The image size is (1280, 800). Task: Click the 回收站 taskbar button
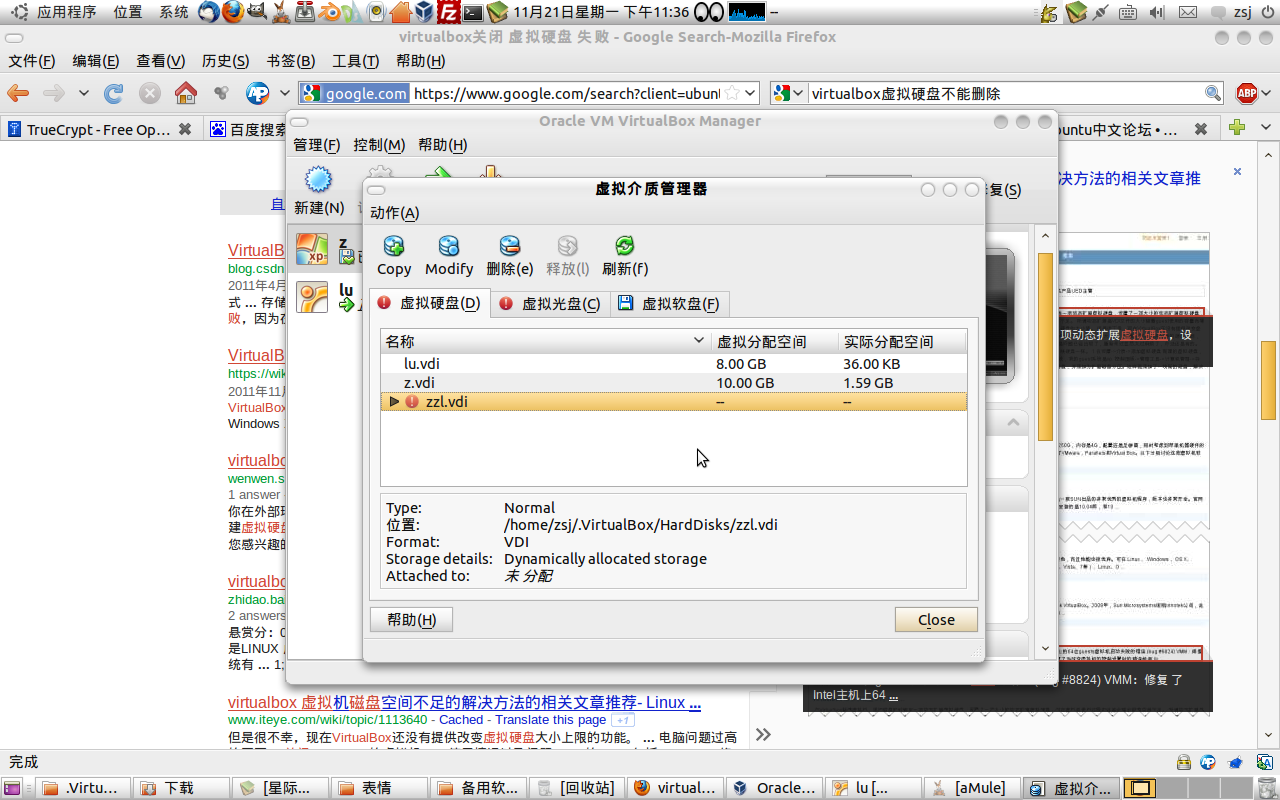click(x=577, y=788)
